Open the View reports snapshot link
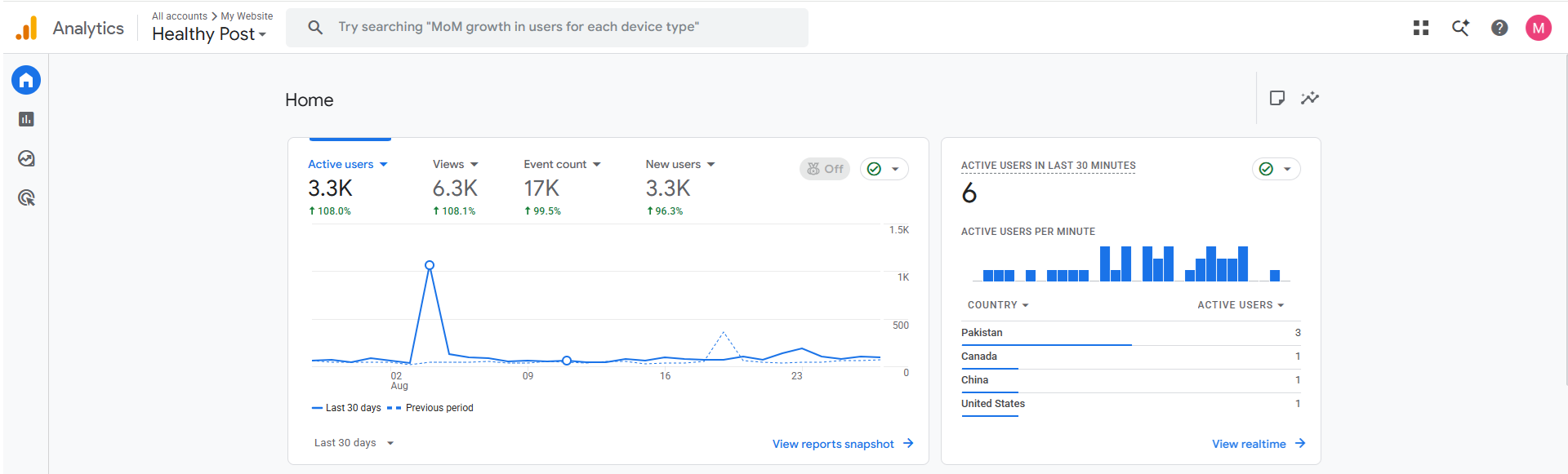1568x474 pixels. coord(843,444)
